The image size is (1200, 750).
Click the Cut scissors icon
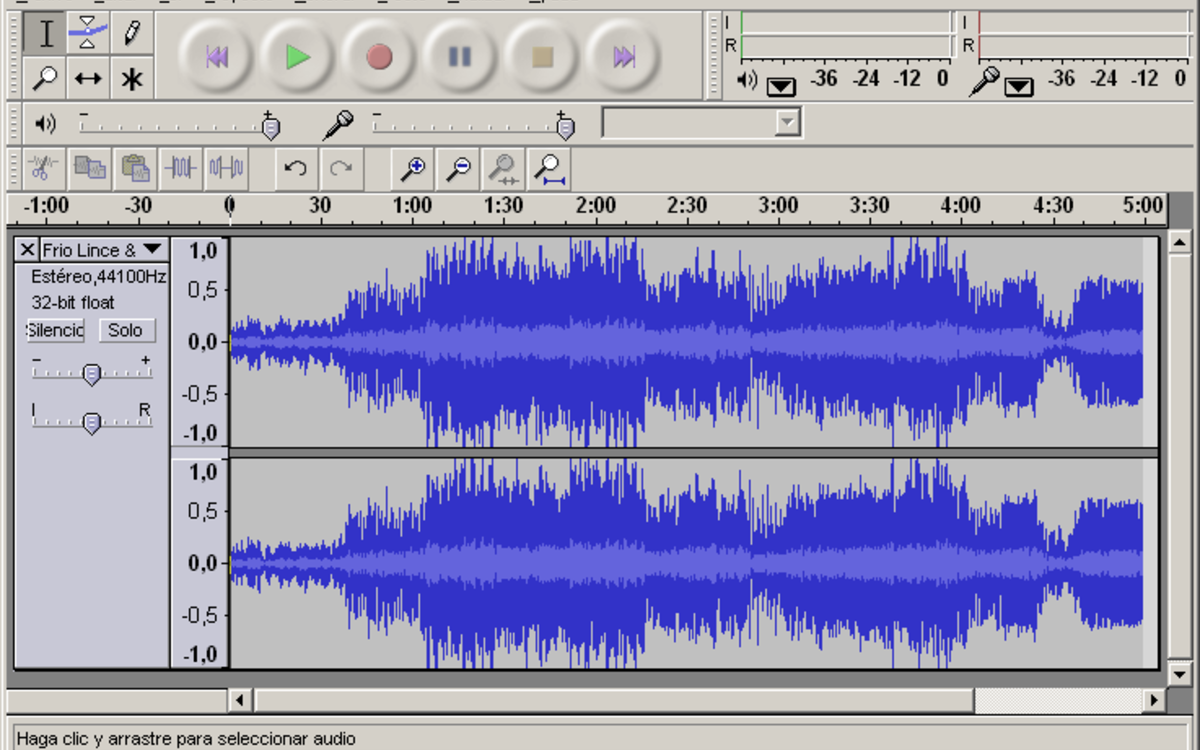tap(41, 168)
